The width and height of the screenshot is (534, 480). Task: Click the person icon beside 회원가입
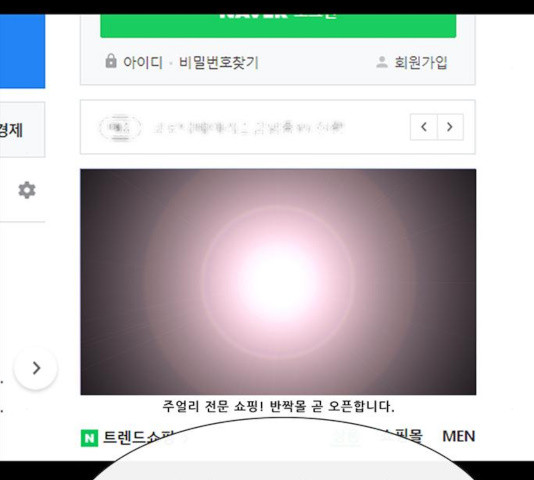(x=382, y=62)
